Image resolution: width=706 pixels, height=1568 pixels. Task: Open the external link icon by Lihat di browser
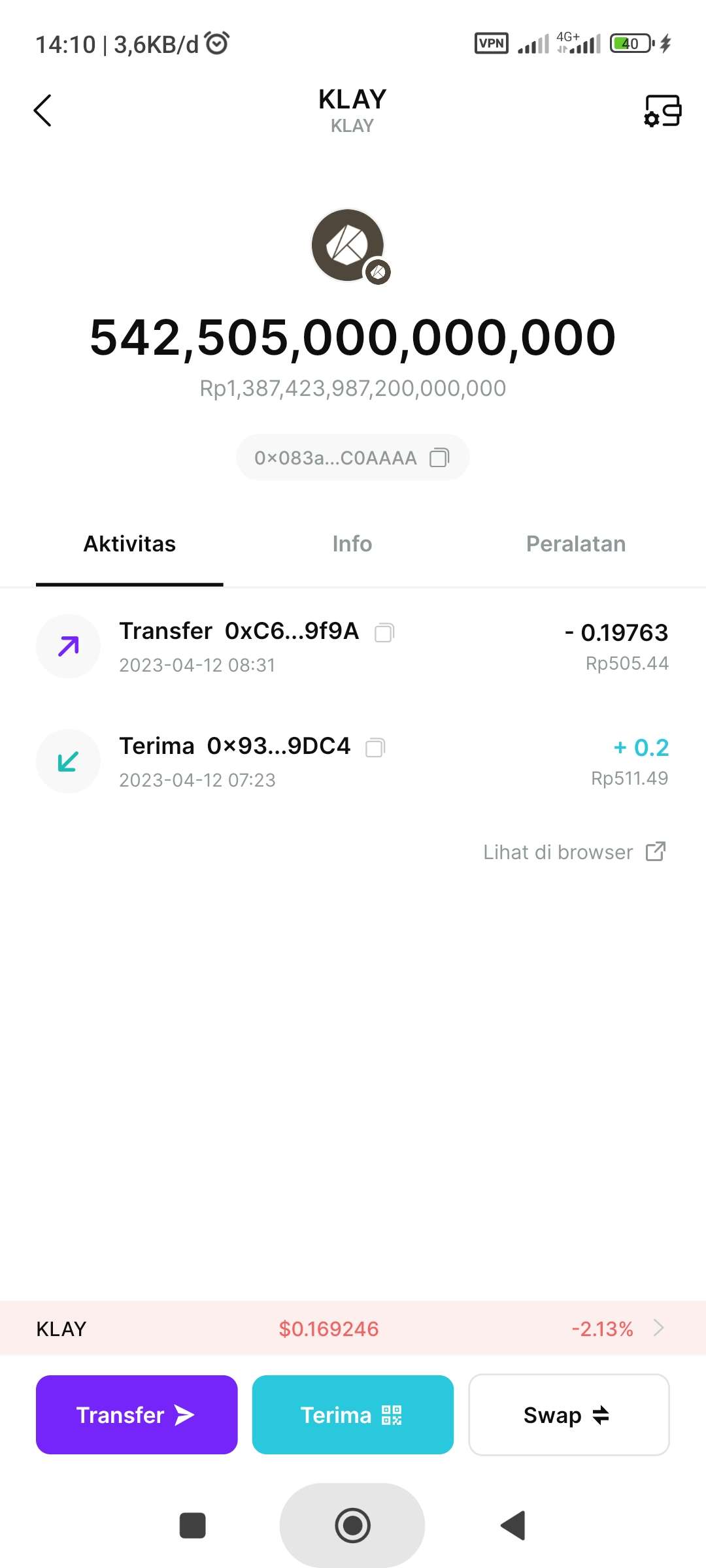pos(656,851)
